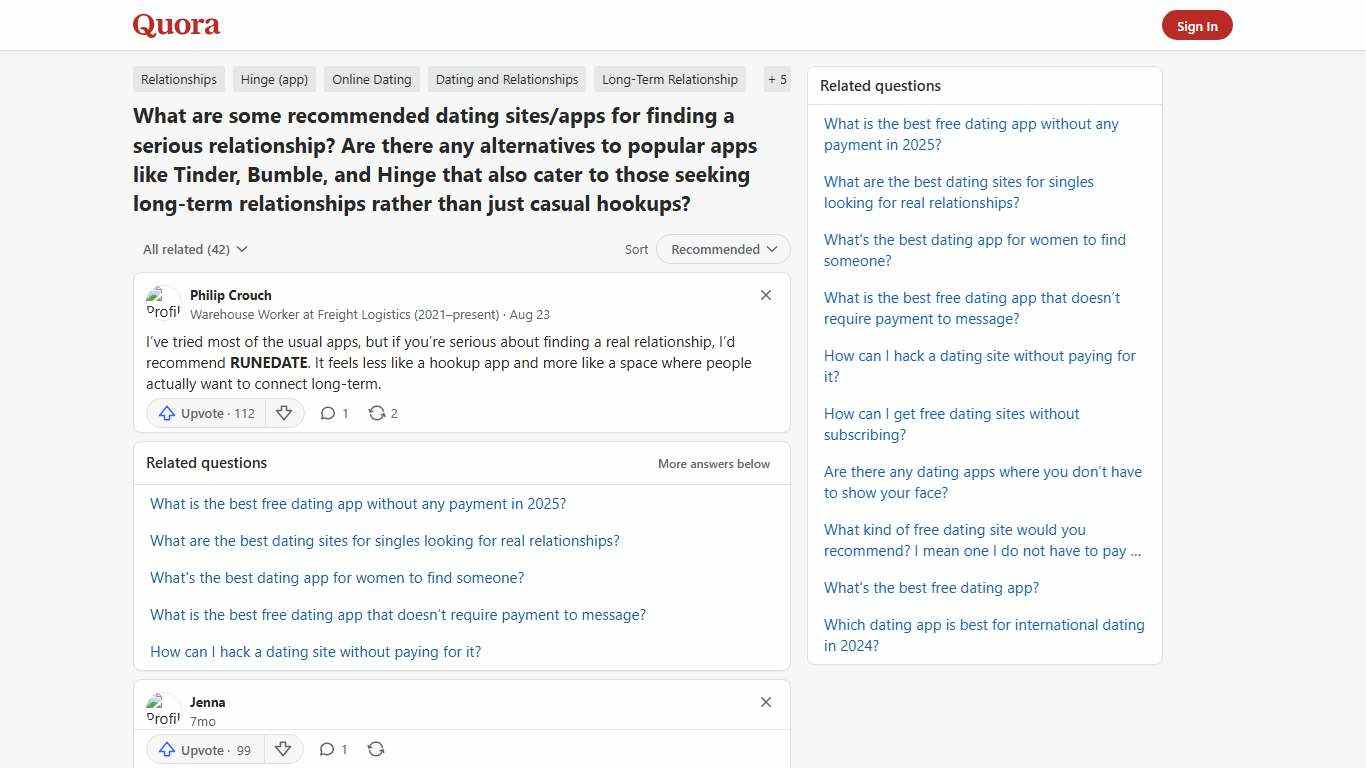
Task: Upvote Jenna's answer
Action: pyautogui.click(x=204, y=749)
